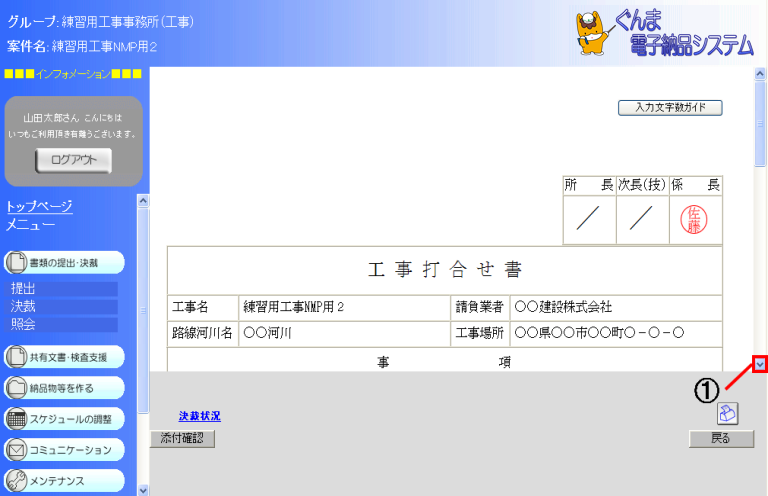Screen dimensions: 768x496
Task: Select 提出 submenu item
Action: pyautogui.click(x=61, y=288)
